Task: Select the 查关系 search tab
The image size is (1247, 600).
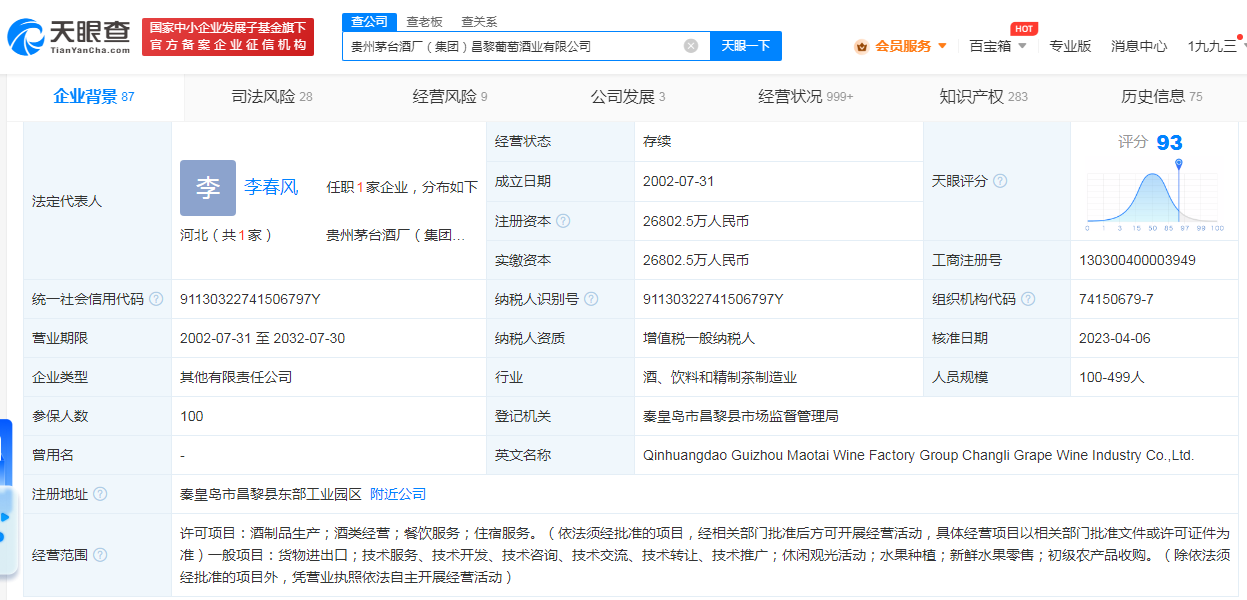Action: 479,21
